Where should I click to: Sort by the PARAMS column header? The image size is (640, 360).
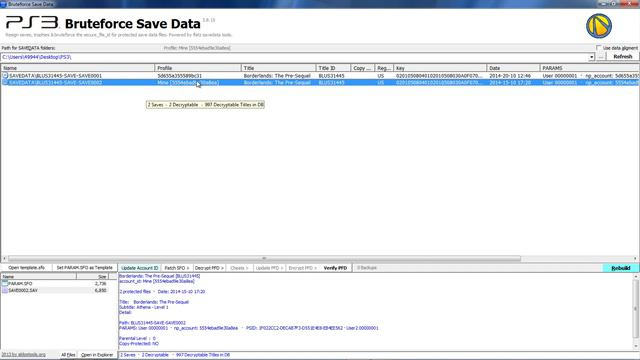pyautogui.click(x=589, y=68)
